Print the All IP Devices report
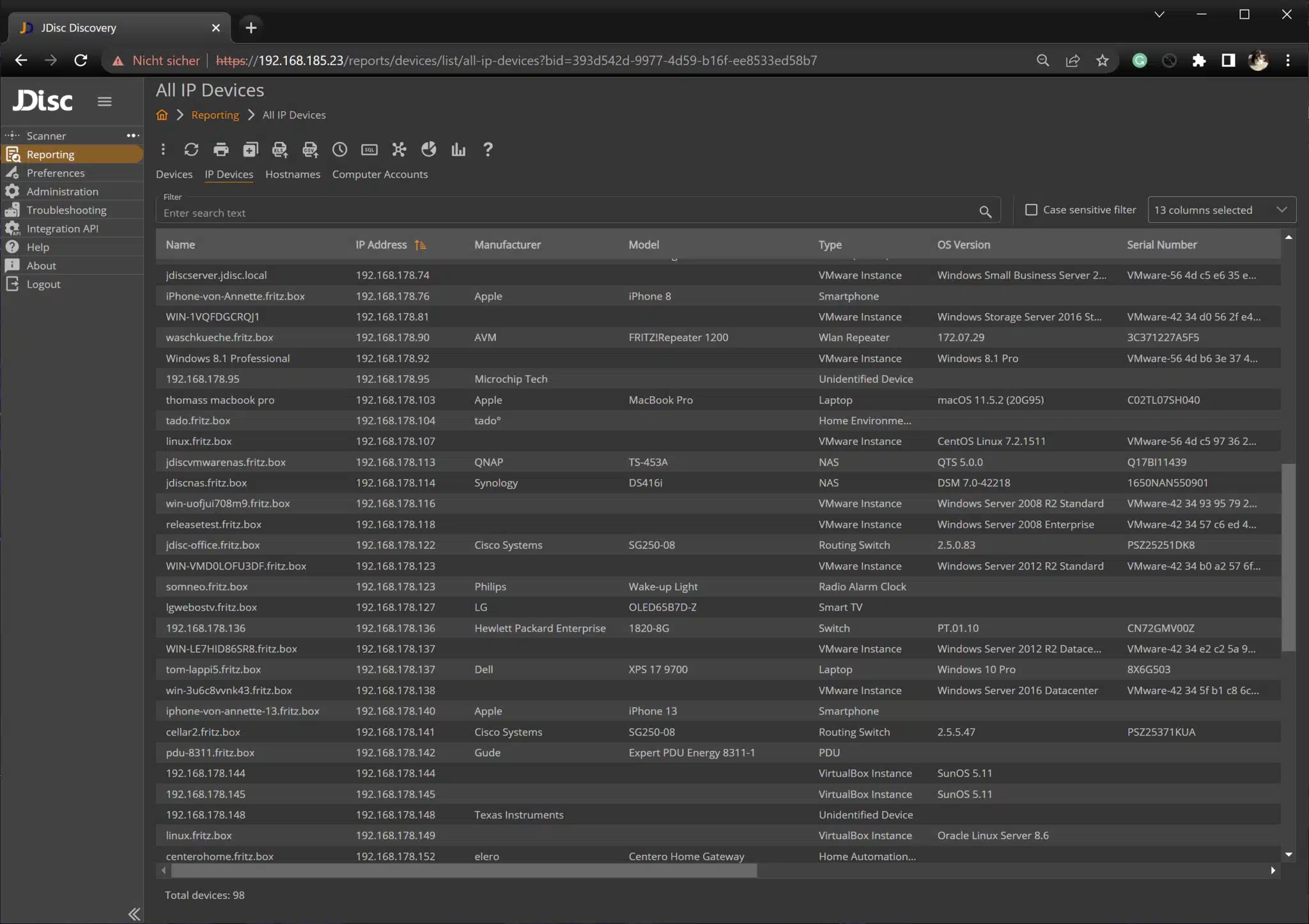 (221, 149)
